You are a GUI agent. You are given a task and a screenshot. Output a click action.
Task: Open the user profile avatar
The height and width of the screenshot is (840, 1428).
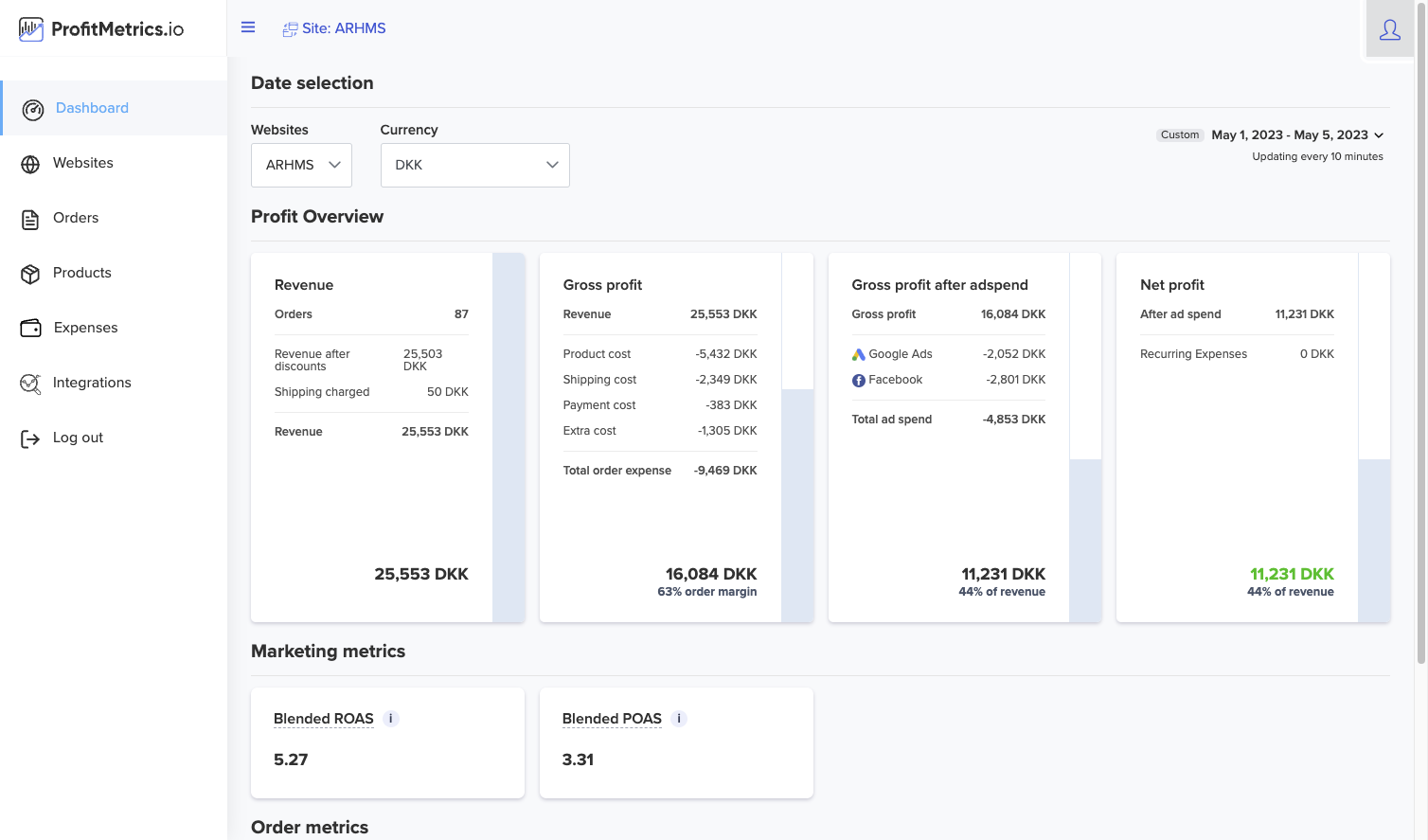1390,29
